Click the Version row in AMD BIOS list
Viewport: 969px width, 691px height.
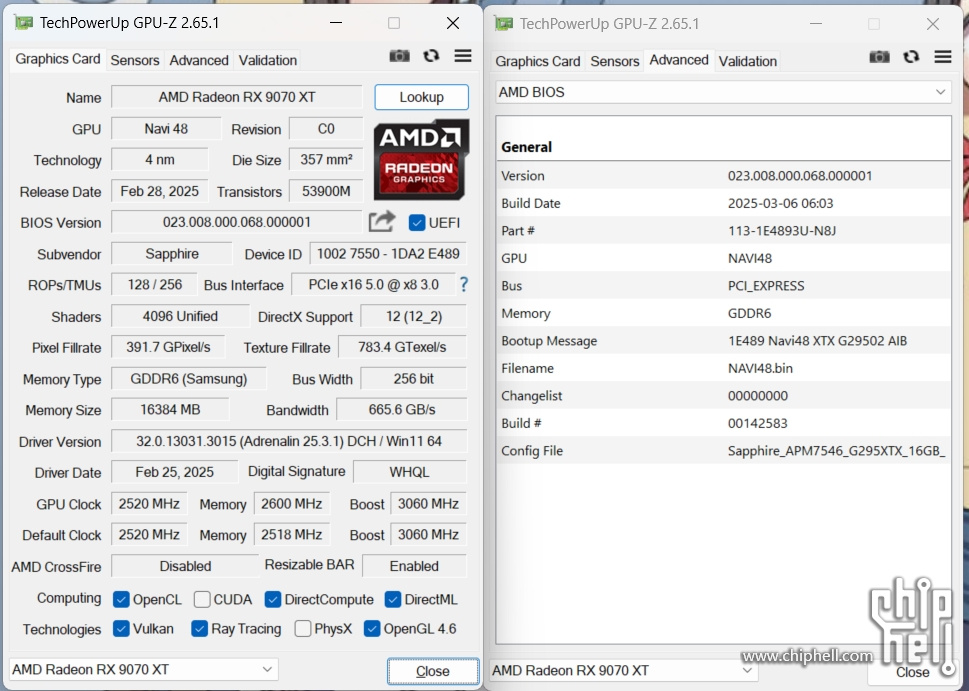[x=723, y=176]
